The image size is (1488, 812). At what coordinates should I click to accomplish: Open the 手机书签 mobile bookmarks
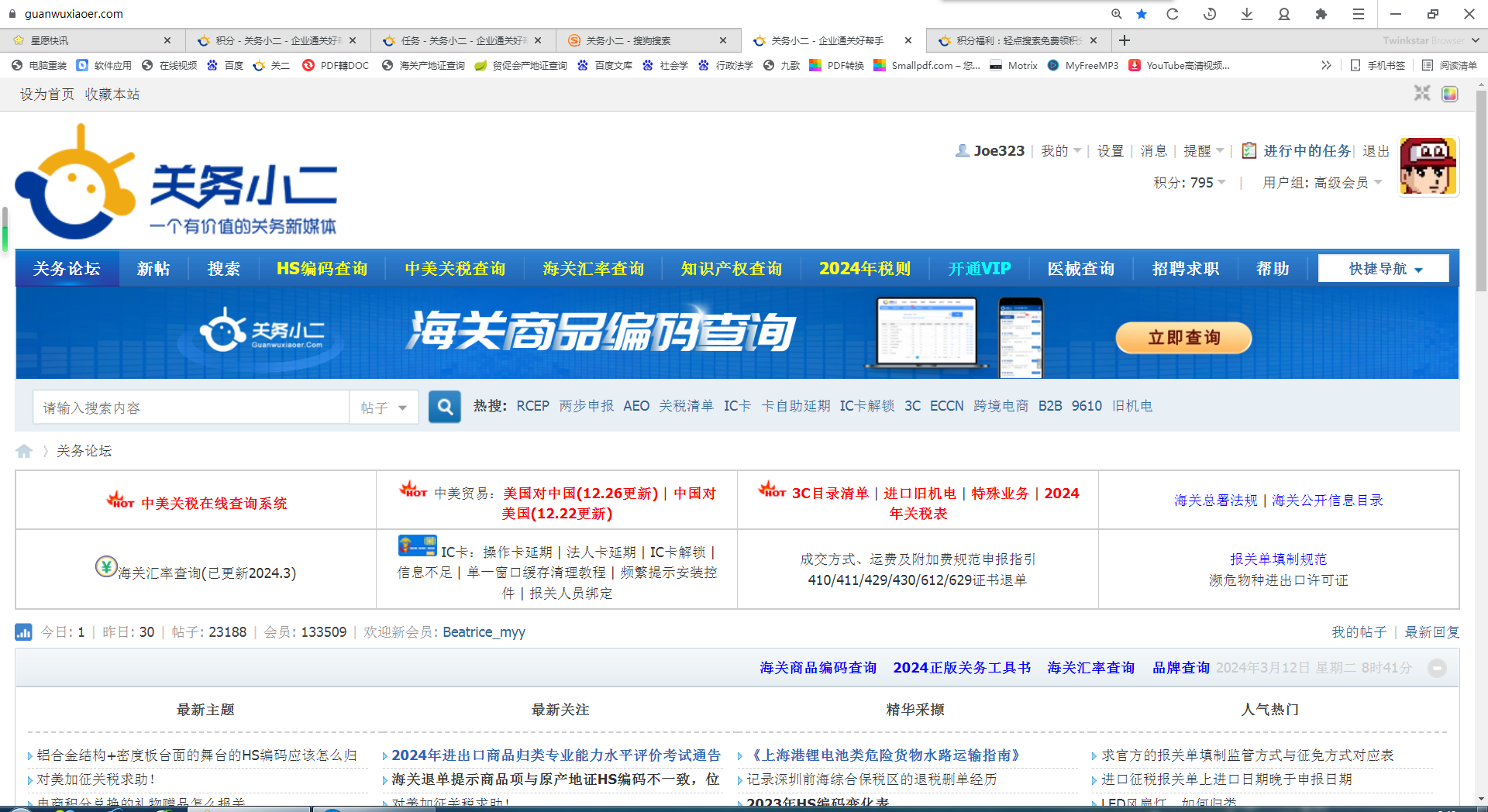click(x=1378, y=66)
